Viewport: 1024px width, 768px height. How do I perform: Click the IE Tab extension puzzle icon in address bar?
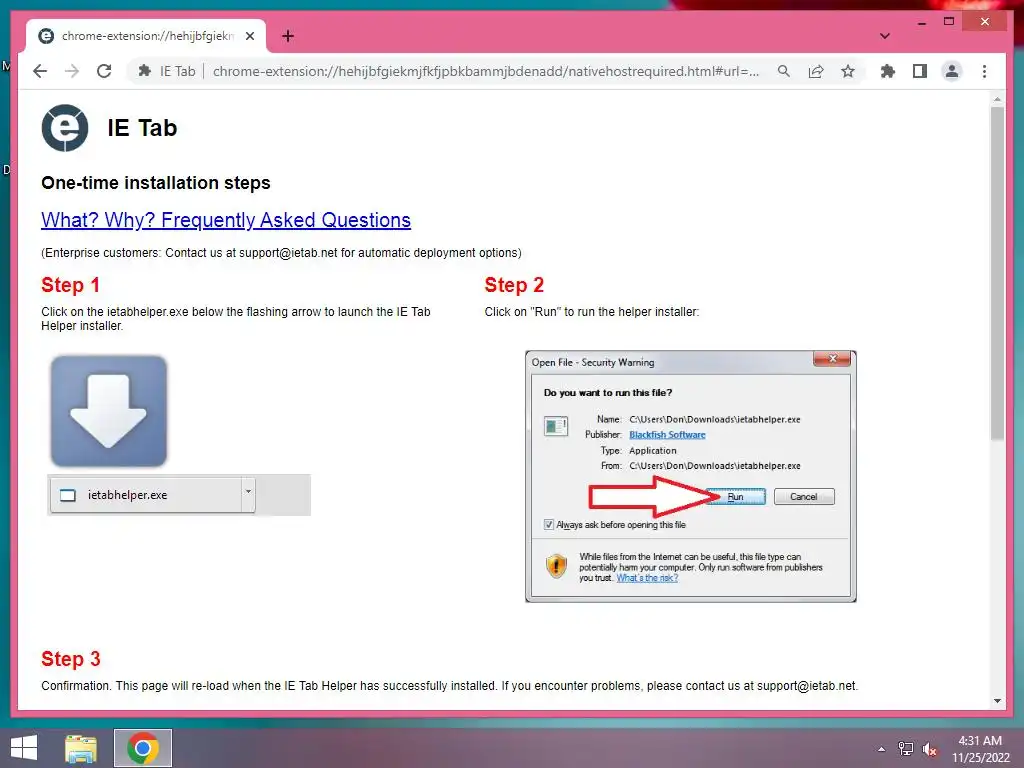pos(145,71)
